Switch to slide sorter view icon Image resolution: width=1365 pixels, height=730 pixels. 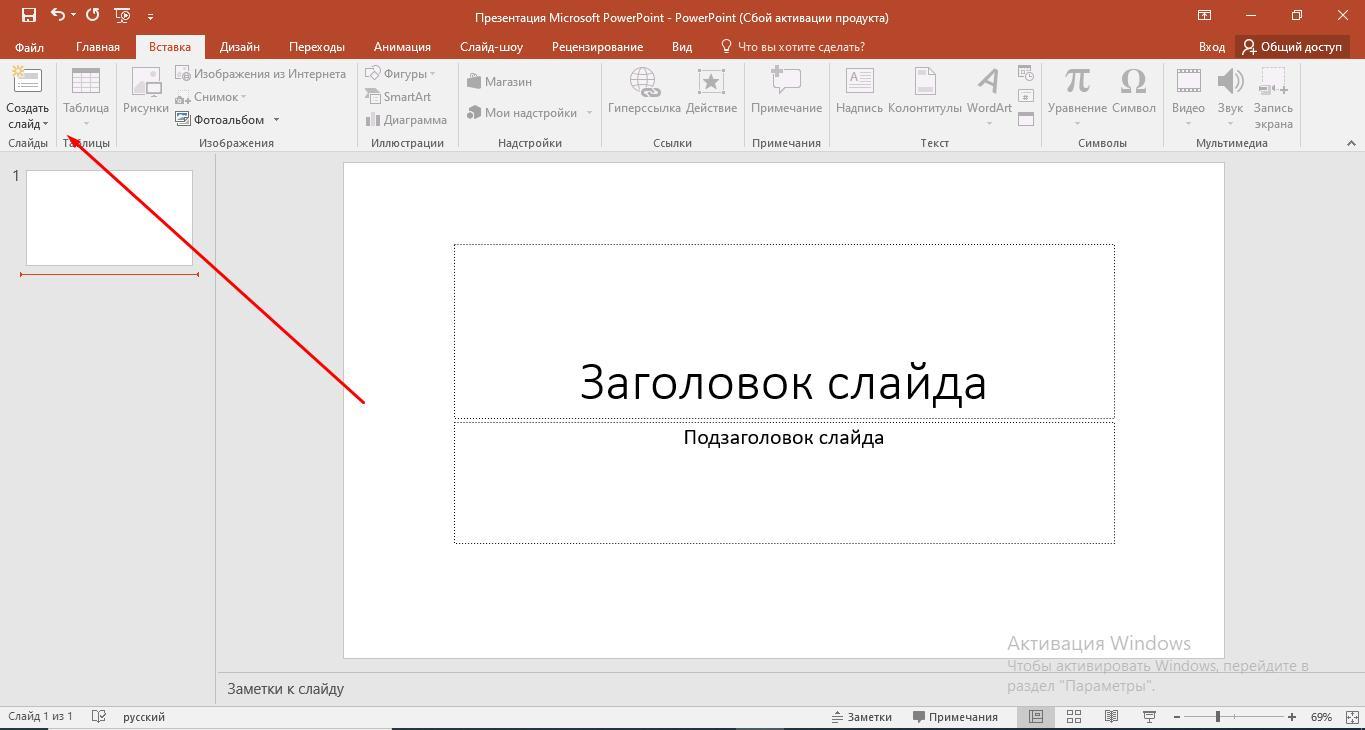[x=1073, y=716]
